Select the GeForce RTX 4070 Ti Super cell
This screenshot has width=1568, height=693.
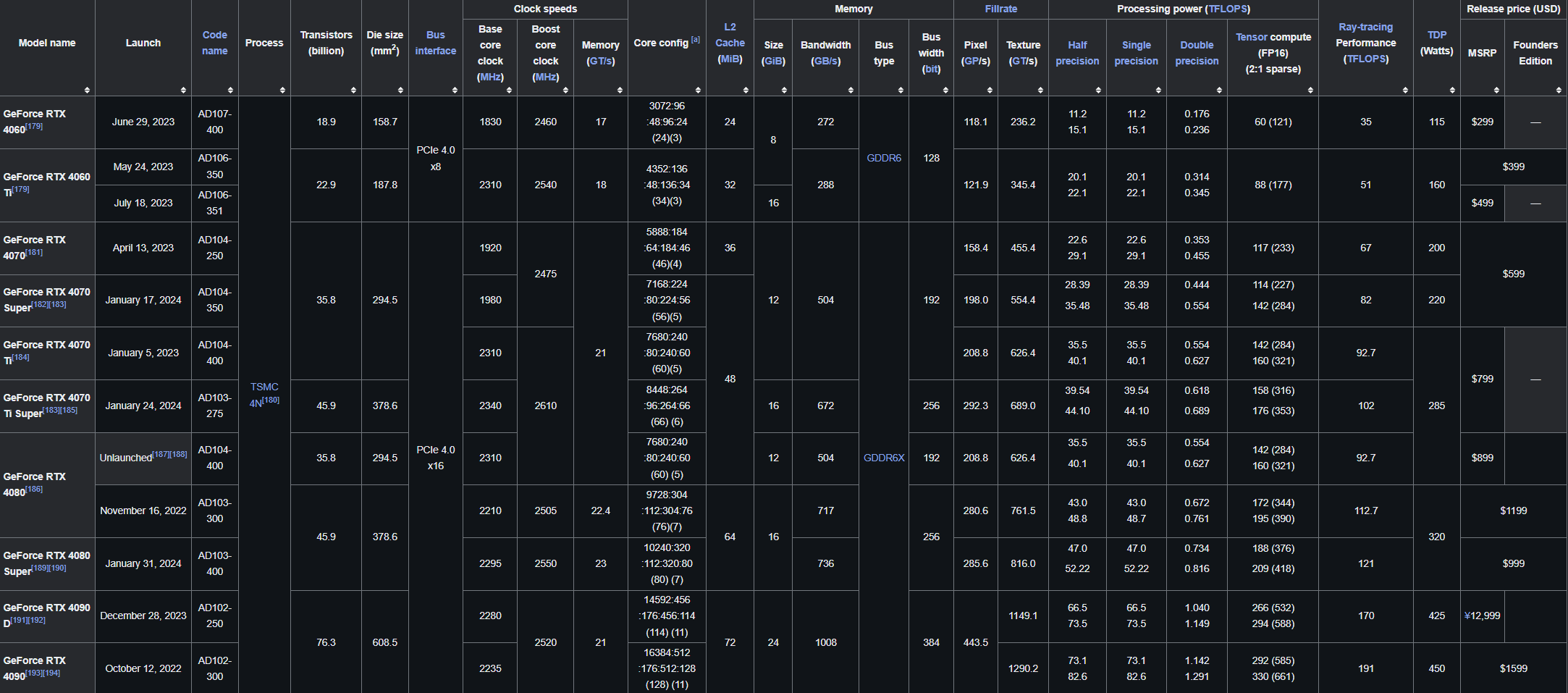pyautogui.click(x=47, y=406)
